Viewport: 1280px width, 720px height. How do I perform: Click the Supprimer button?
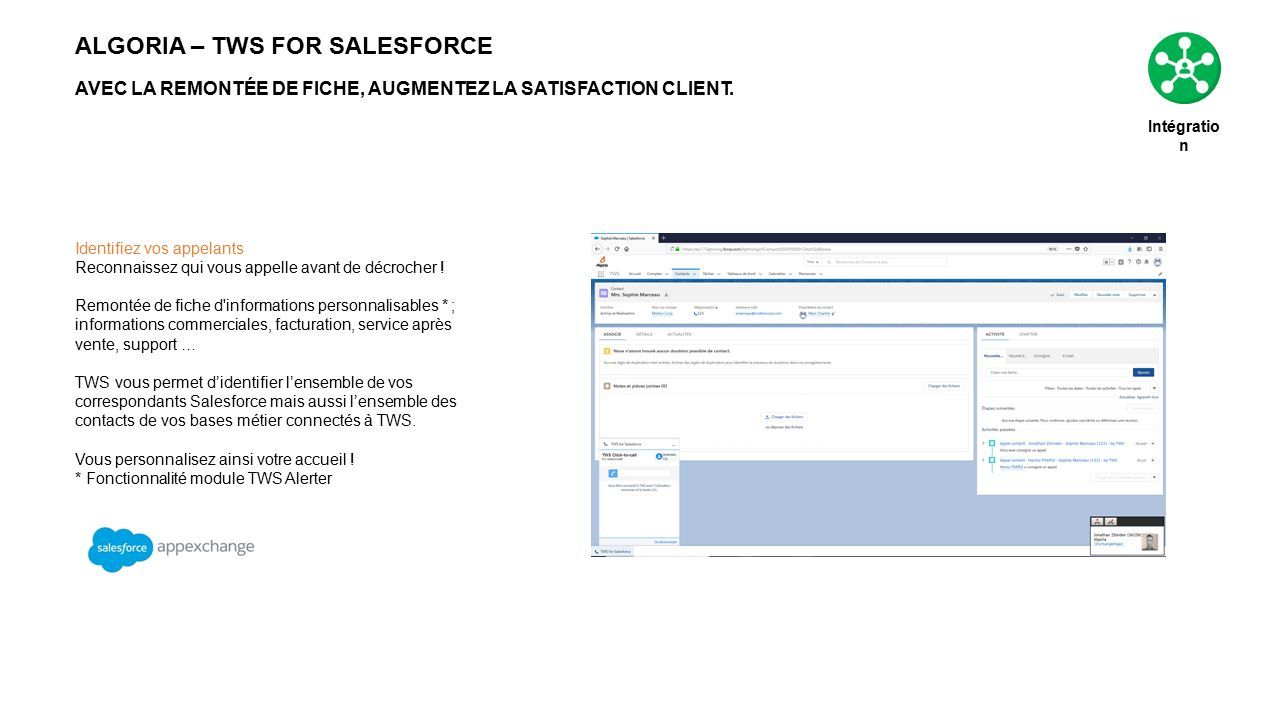[x=1137, y=295]
